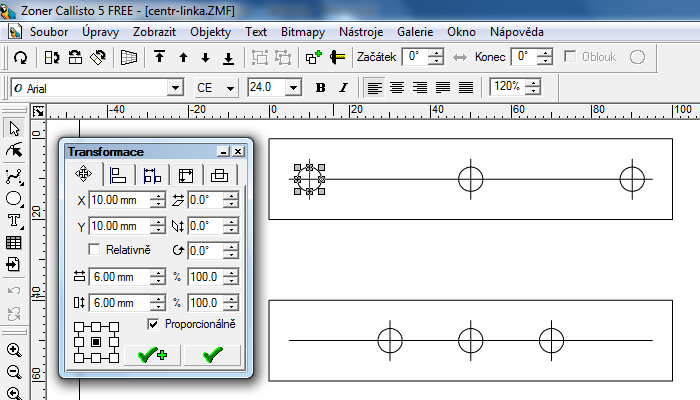The width and height of the screenshot is (700, 400).
Task: Open the last tab in Transformace
Action: tap(219, 175)
